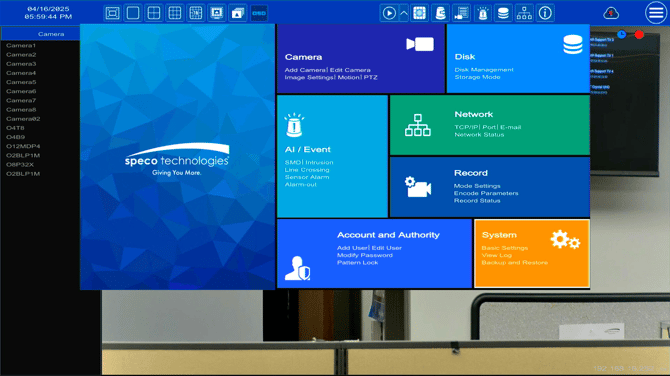Click the playback button in toolbar

[x=389, y=13]
